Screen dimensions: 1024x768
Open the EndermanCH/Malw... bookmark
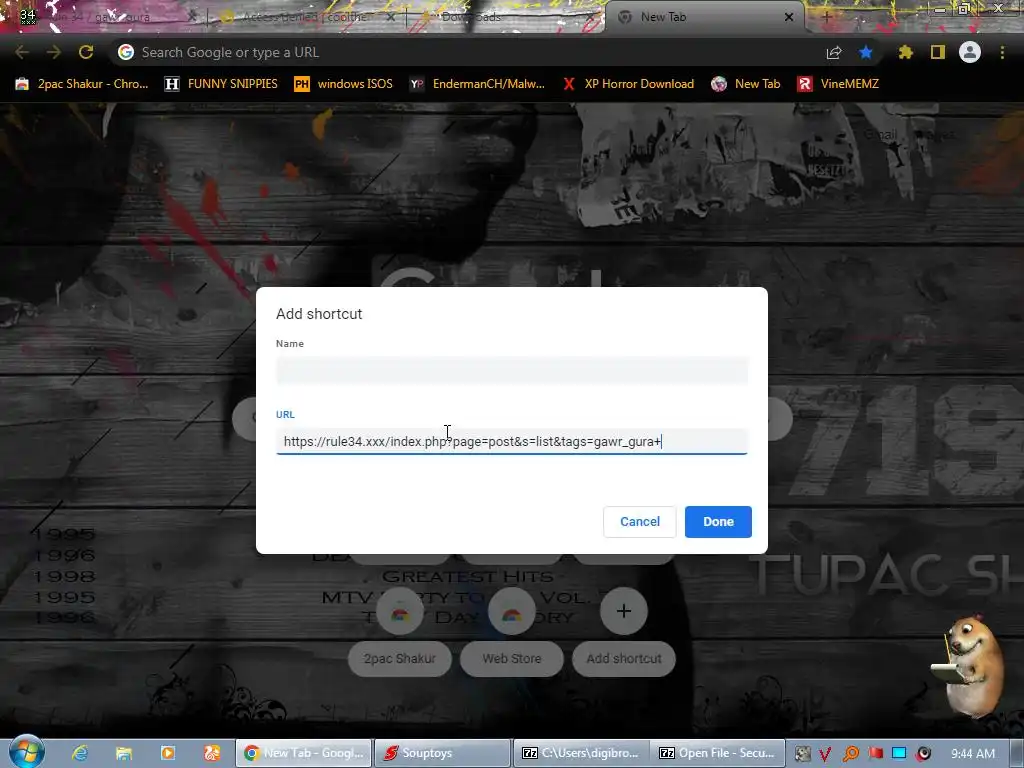[477, 84]
